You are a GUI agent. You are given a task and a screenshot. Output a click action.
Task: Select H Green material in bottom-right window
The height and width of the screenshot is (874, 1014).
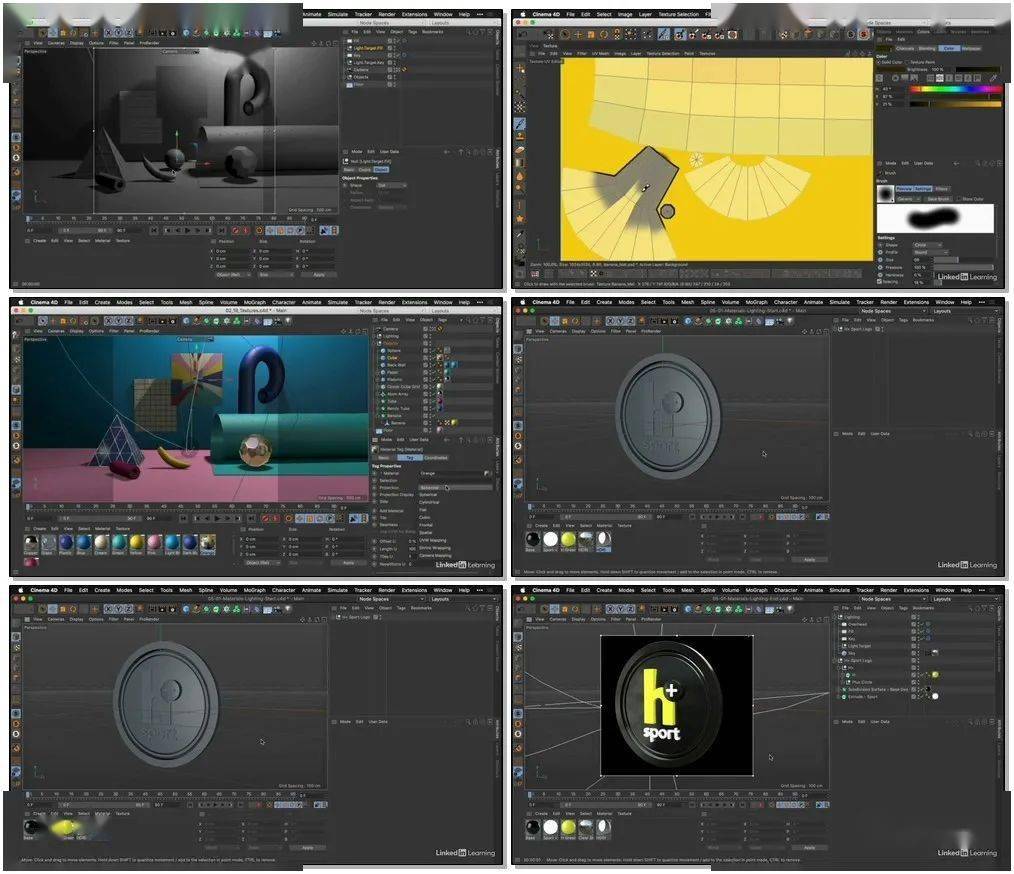568,827
